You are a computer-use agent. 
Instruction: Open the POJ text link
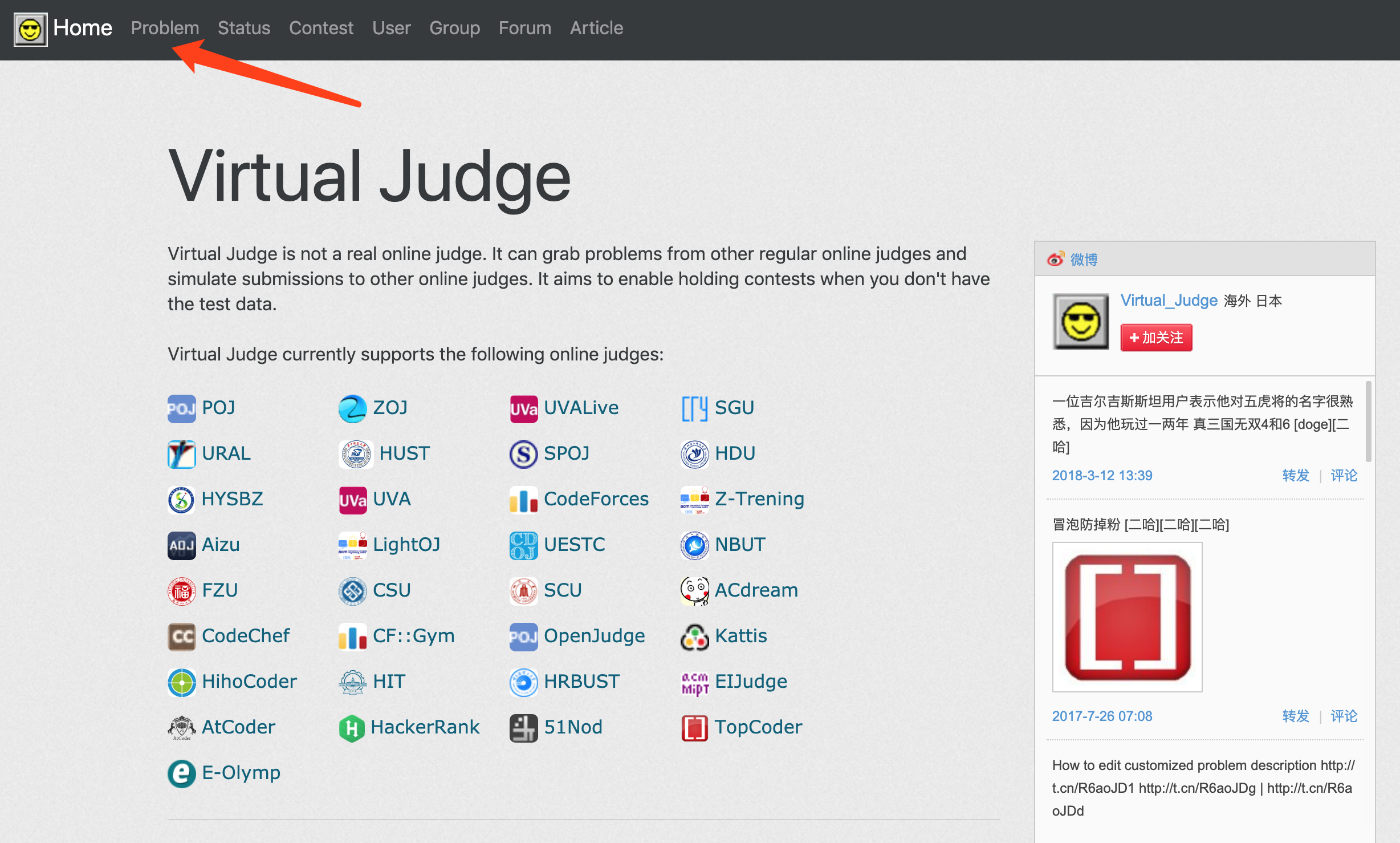tap(218, 407)
